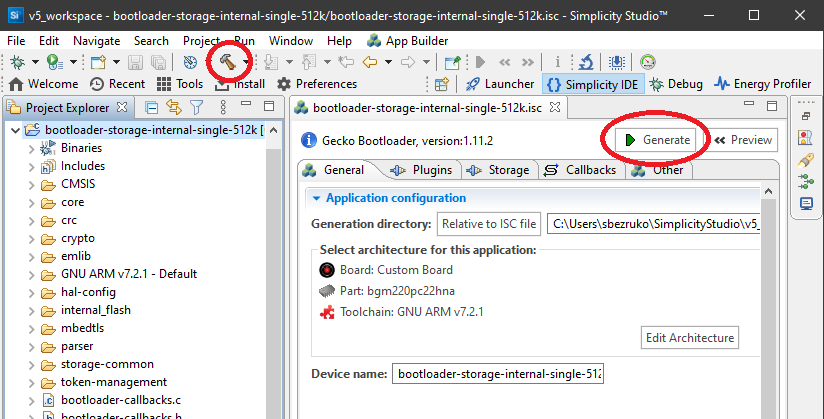Screen dimensions: 824x419
Task: Open the Energy Profiler perspective
Action: pyautogui.click(x=763, y=84)
